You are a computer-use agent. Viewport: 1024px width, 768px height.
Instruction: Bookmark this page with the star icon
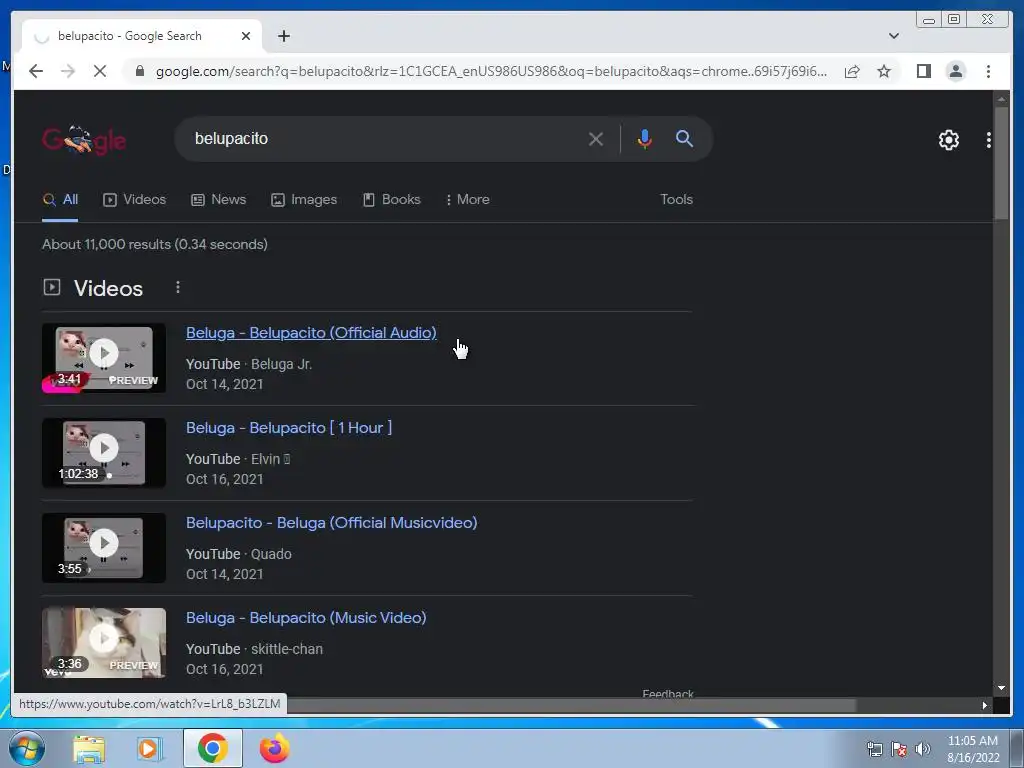click(x=884, y=71)
